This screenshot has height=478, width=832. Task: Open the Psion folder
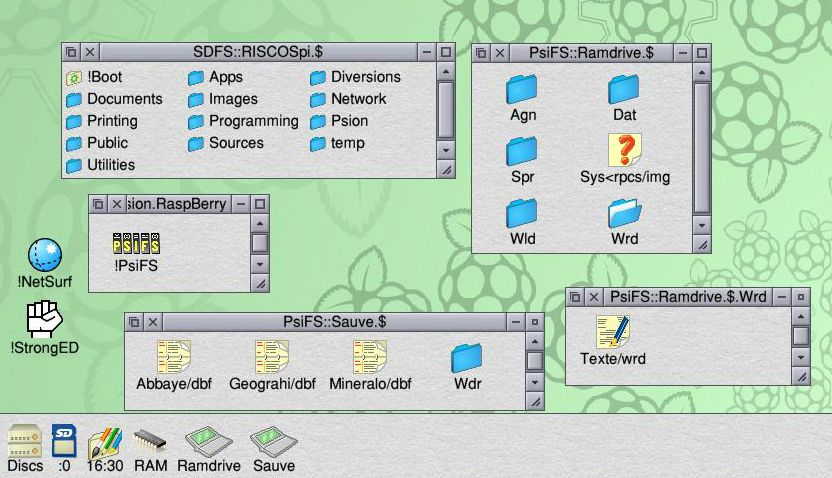[x=339, y=121]
